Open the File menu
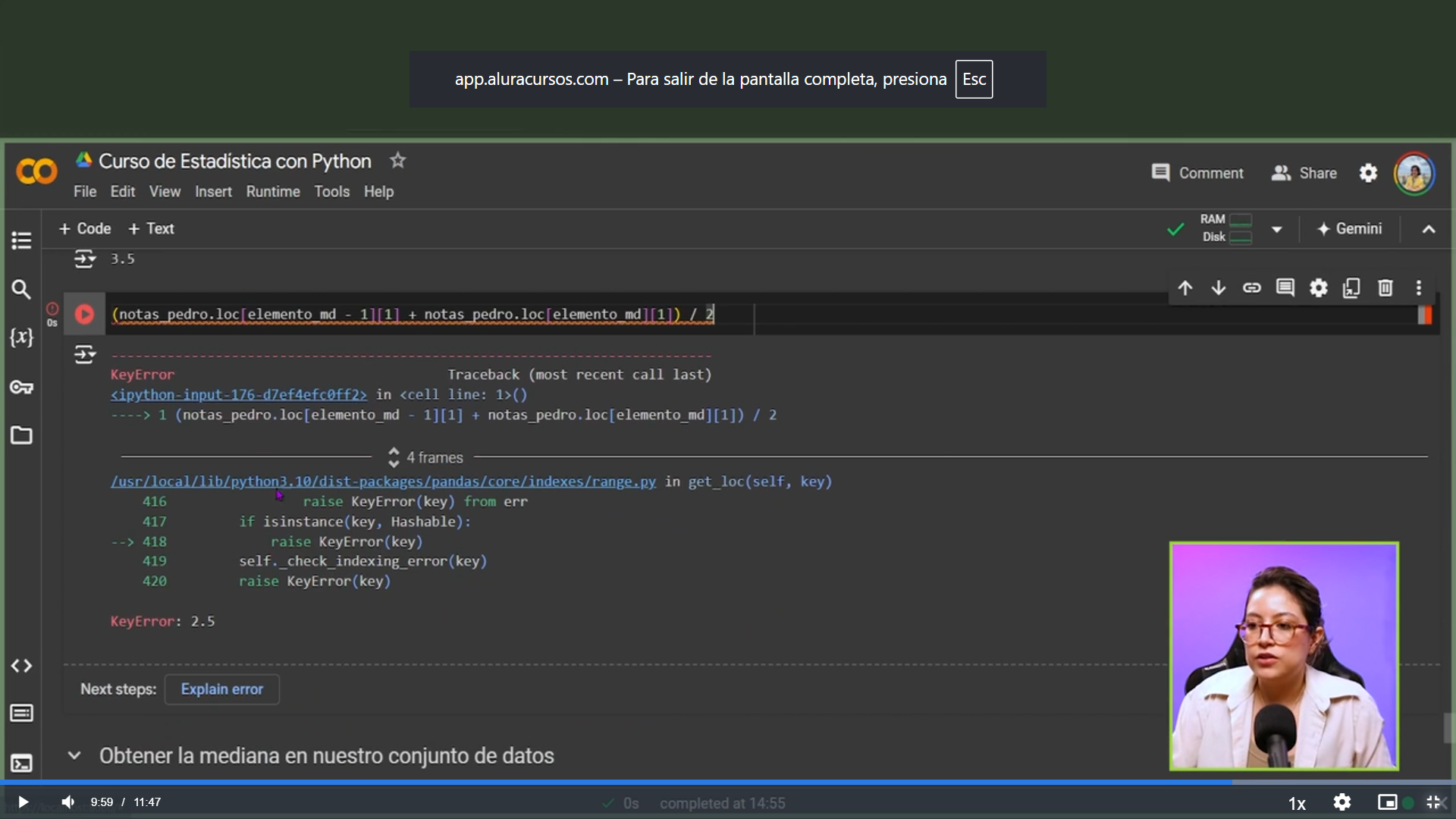 pyautogui.click(x=85, y=192)
